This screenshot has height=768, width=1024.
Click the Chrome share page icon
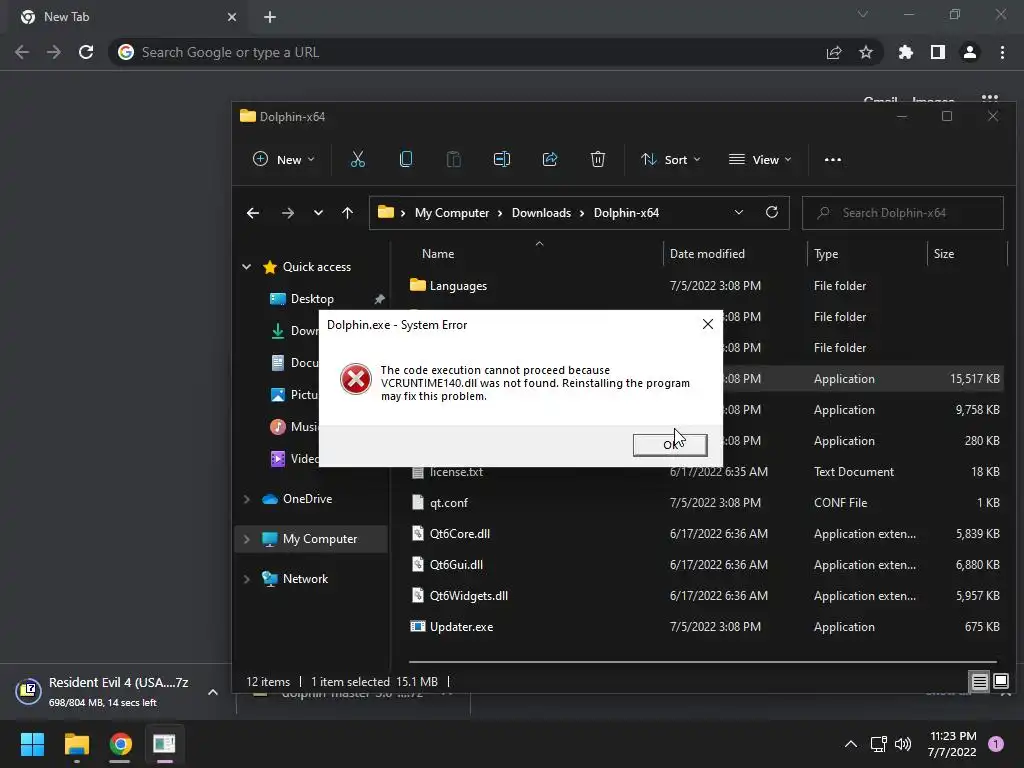(x=834, y=52)
